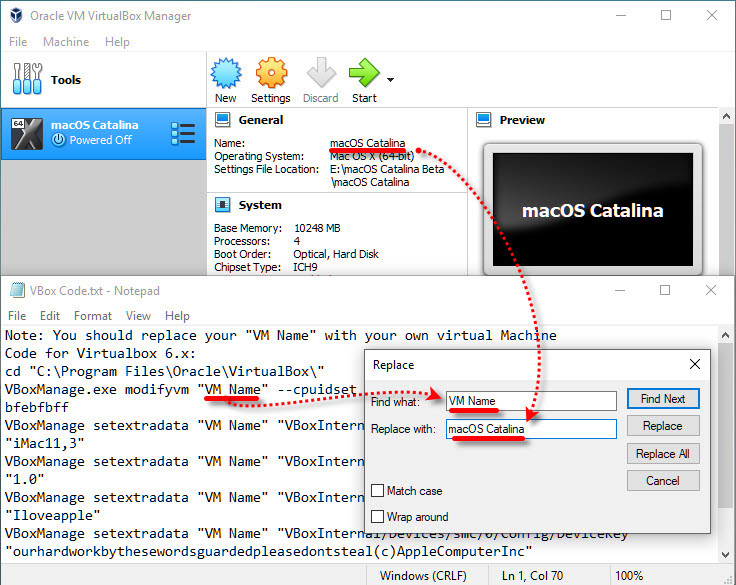
Task: Open Notepad File menu
Action: coord(17,316)
